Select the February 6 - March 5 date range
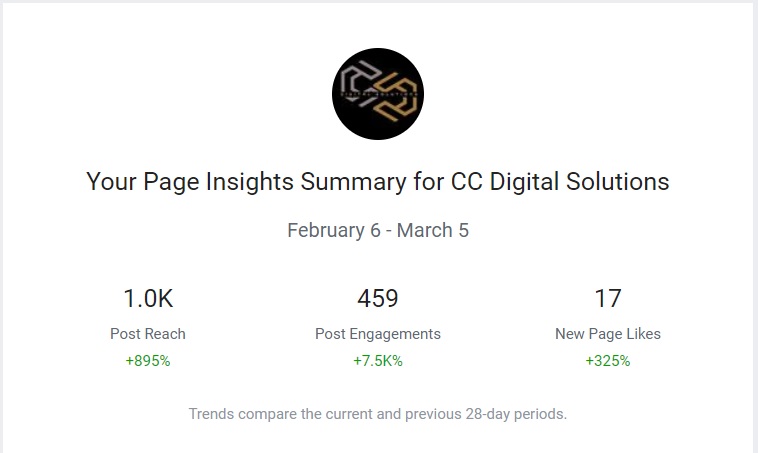Viewport: 758px width, 453px height. [378, 230]
